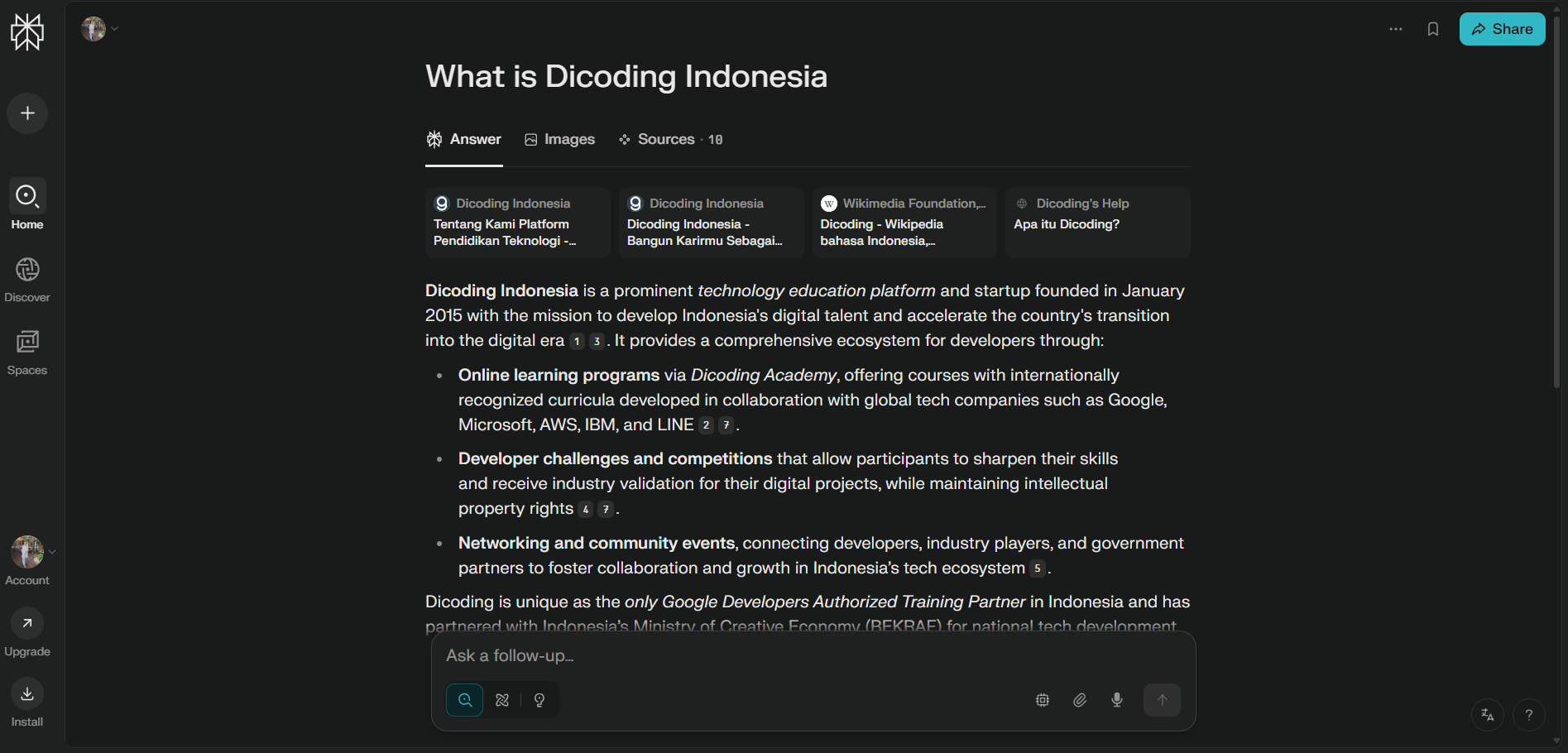Click citation 5 after 'tech ecosystem'
This screenshot has width=1568, height=753.
(1038, 568)
